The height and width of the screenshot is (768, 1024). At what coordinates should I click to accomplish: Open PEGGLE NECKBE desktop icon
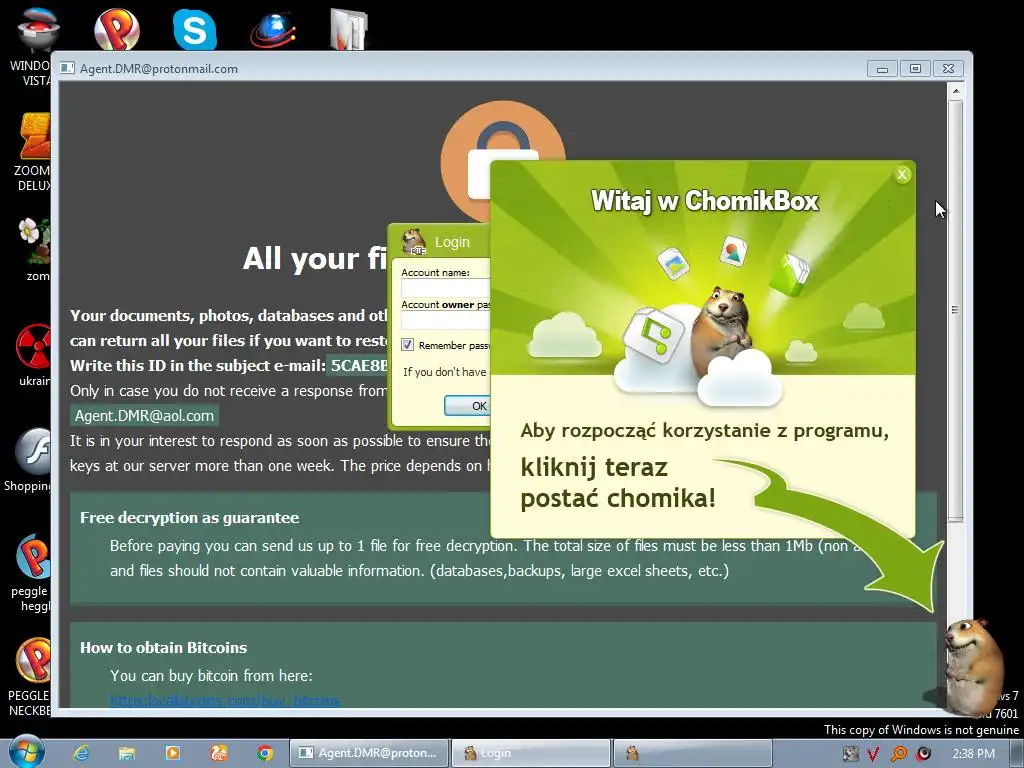[x=31, y=677]
